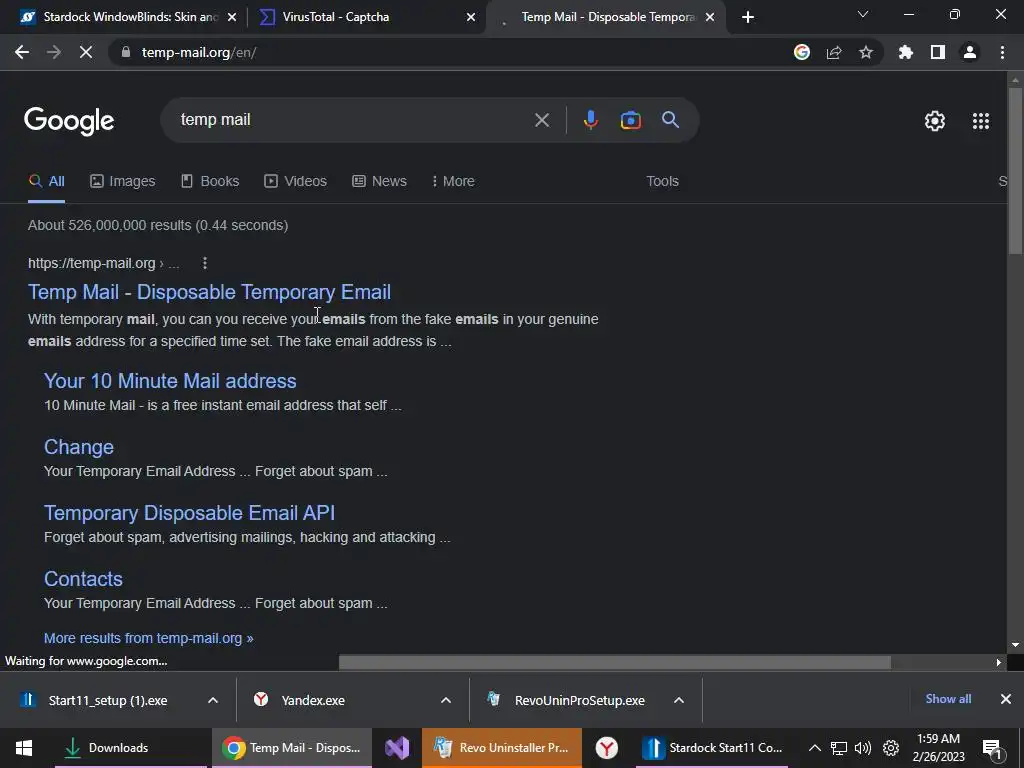The width and height of the screenshot is (1024, 768).
Task: Select the Videos search tab
Action: (295, 181)
